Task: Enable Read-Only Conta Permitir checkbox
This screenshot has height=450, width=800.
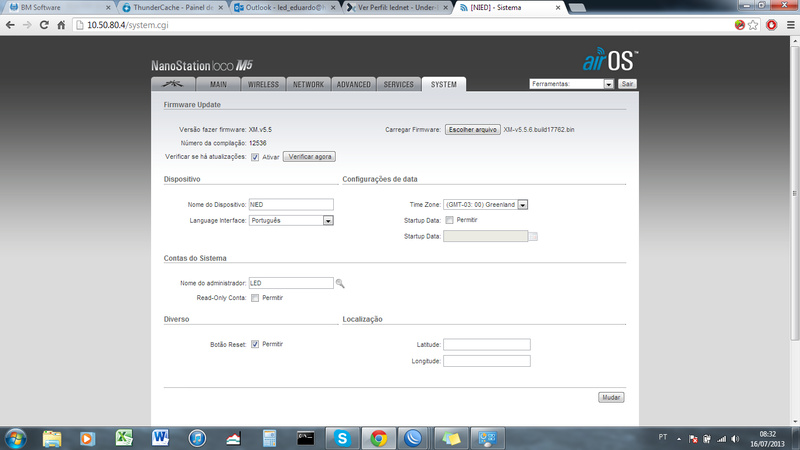Action: click(x=255, y=298)
